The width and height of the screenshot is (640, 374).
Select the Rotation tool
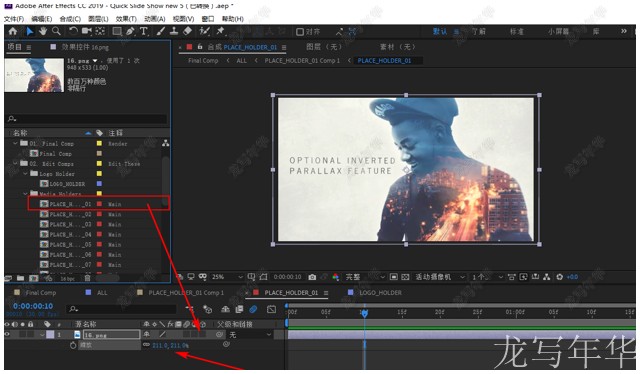click(x=73, y=31)
